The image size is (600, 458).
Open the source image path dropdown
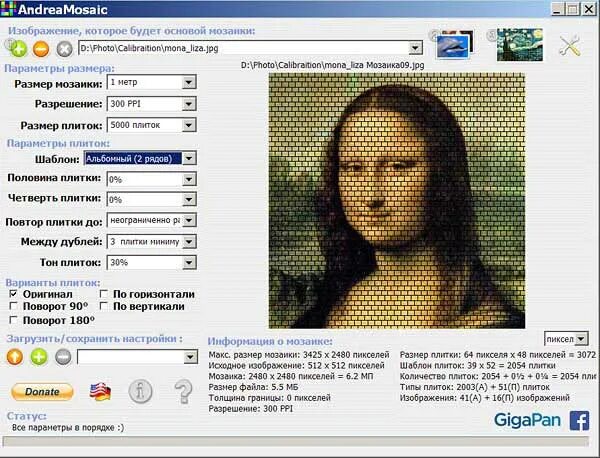pos(415,48)
